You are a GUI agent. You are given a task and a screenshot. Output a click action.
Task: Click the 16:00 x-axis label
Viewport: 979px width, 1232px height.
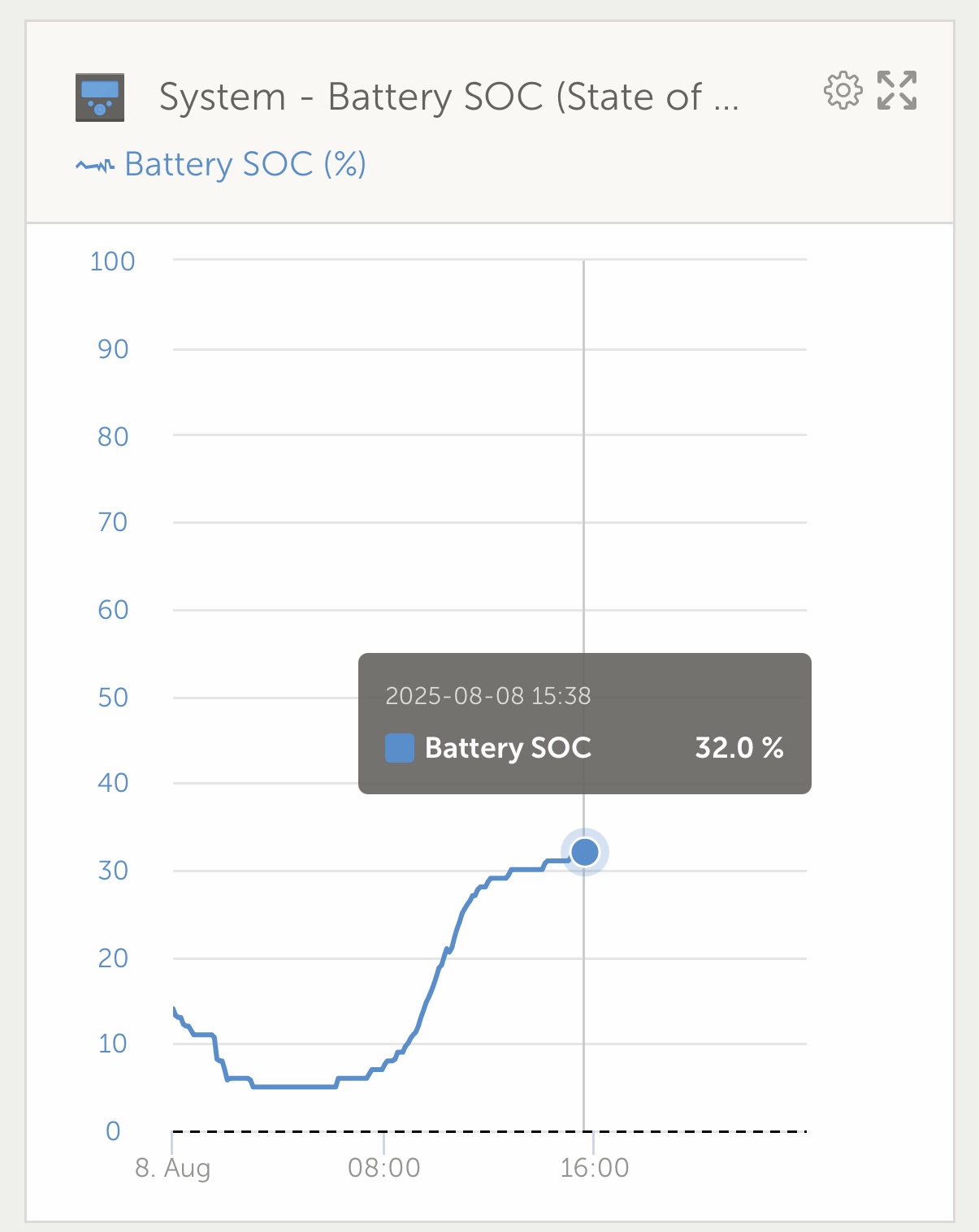pos(594,1168)
